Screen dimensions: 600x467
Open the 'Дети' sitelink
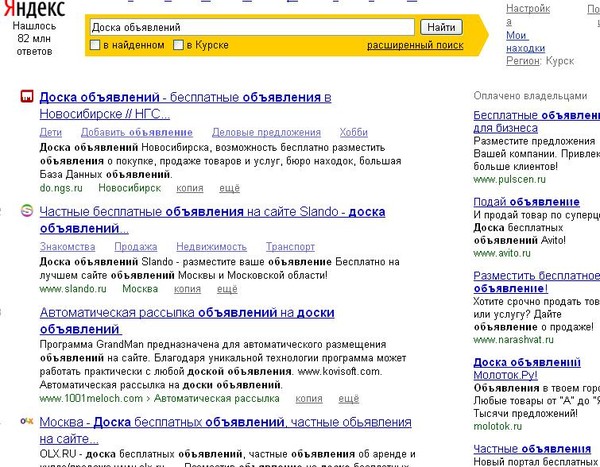coord(51,132)
